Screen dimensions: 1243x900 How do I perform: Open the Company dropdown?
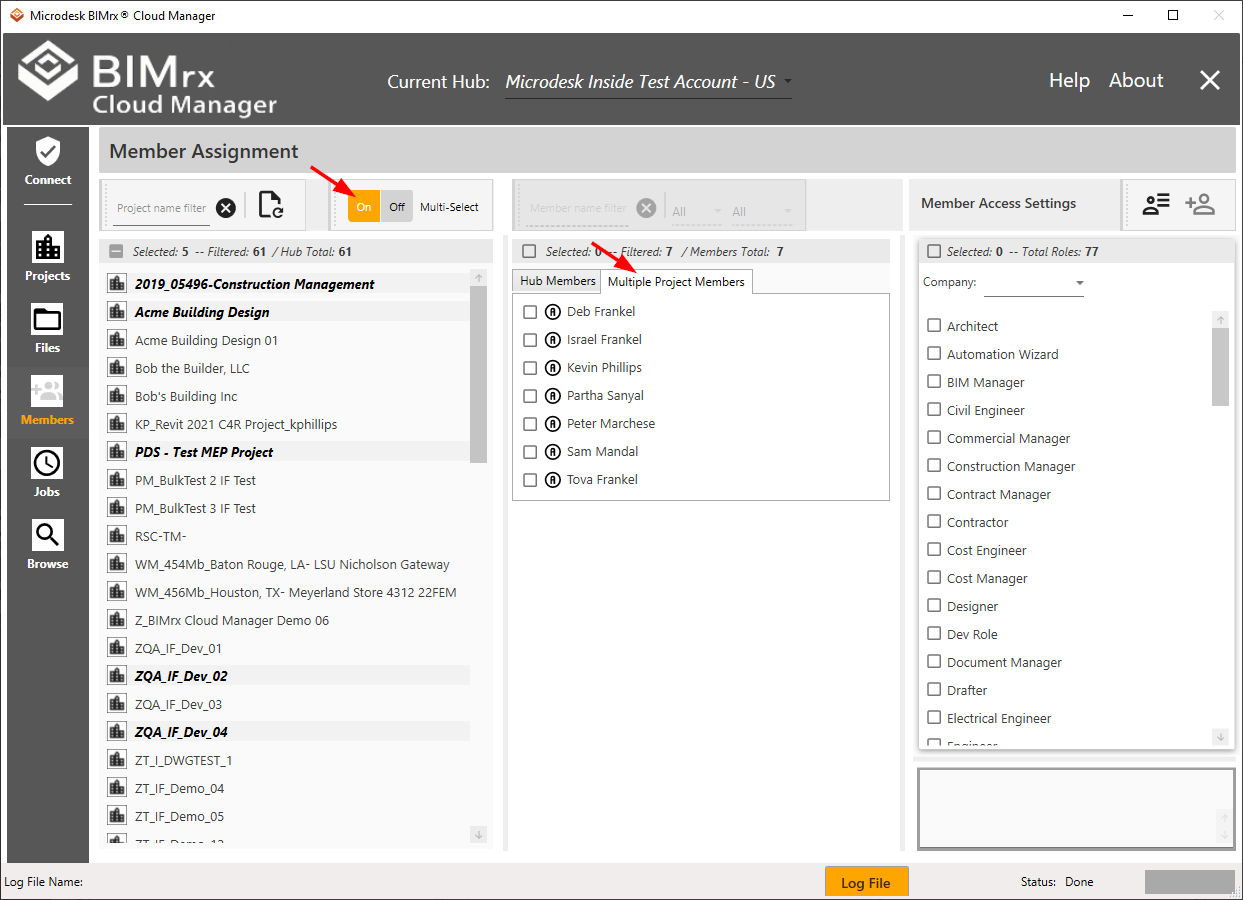[1034, 284]
